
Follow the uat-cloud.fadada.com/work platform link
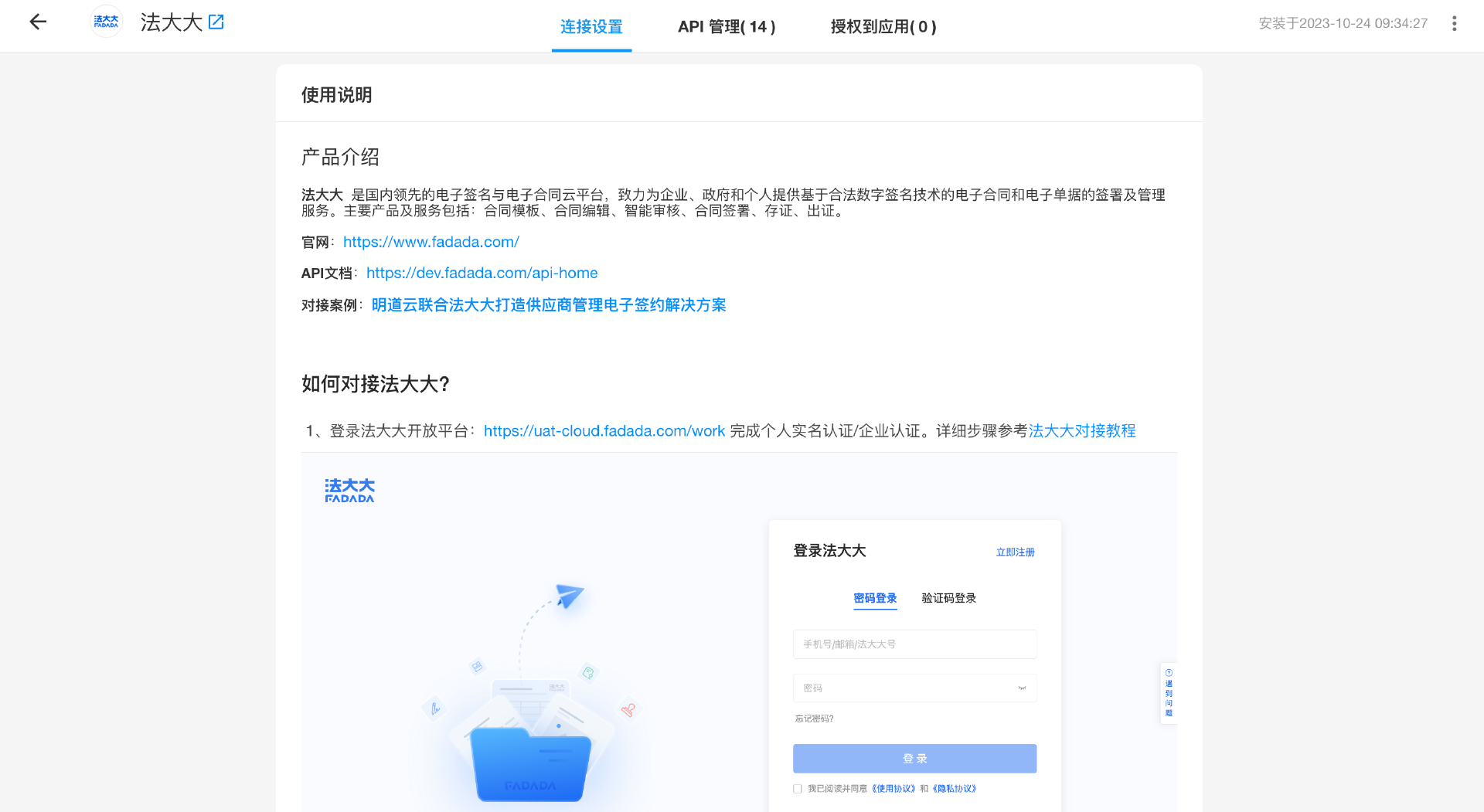click(604, 431)
